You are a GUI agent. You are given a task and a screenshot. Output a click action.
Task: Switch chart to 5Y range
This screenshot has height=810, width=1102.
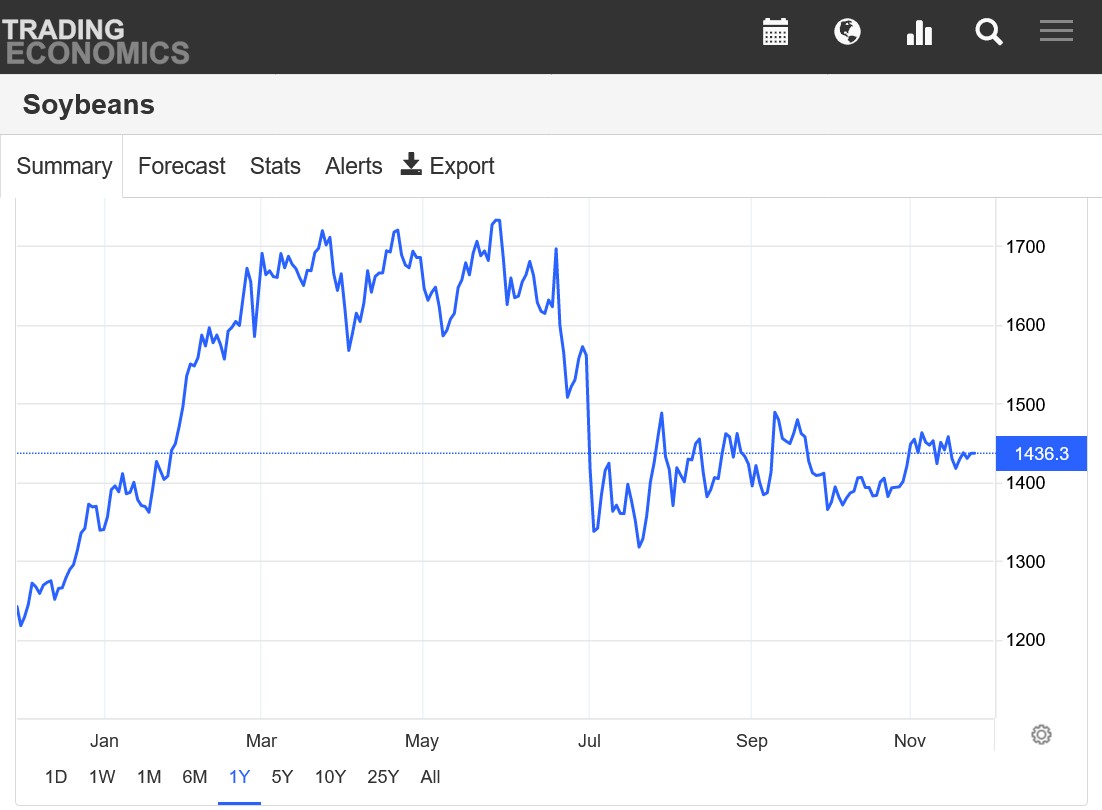pyautogui.click(x=282, y=777)
